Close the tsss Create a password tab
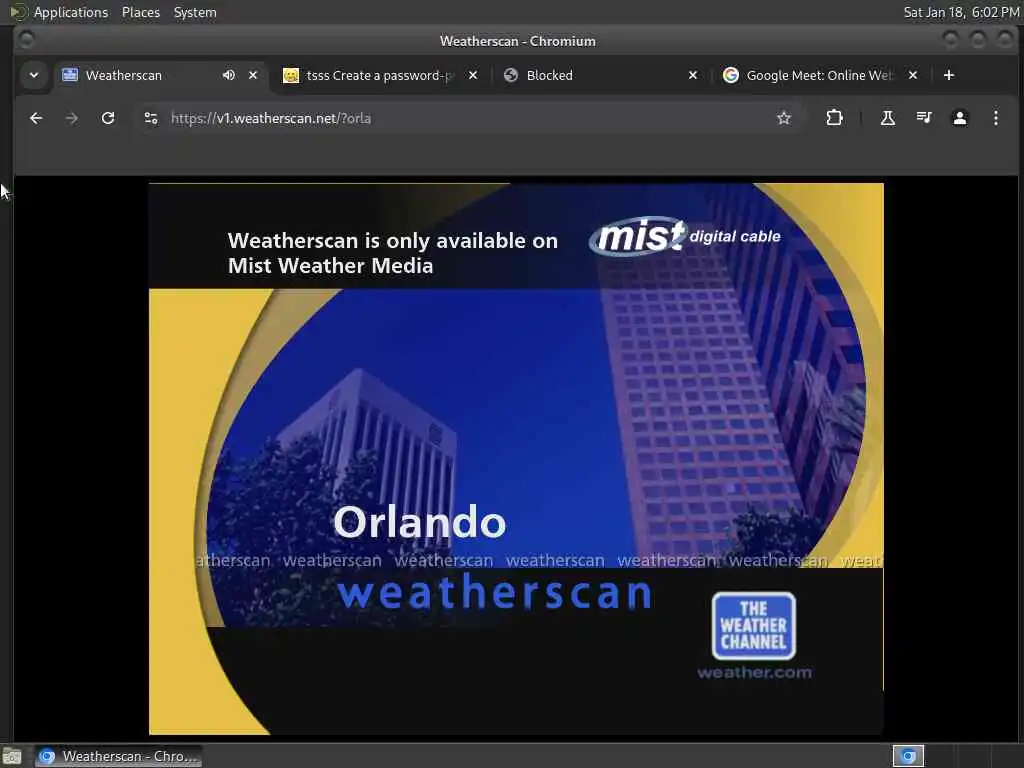 click(x=473, y=75)
